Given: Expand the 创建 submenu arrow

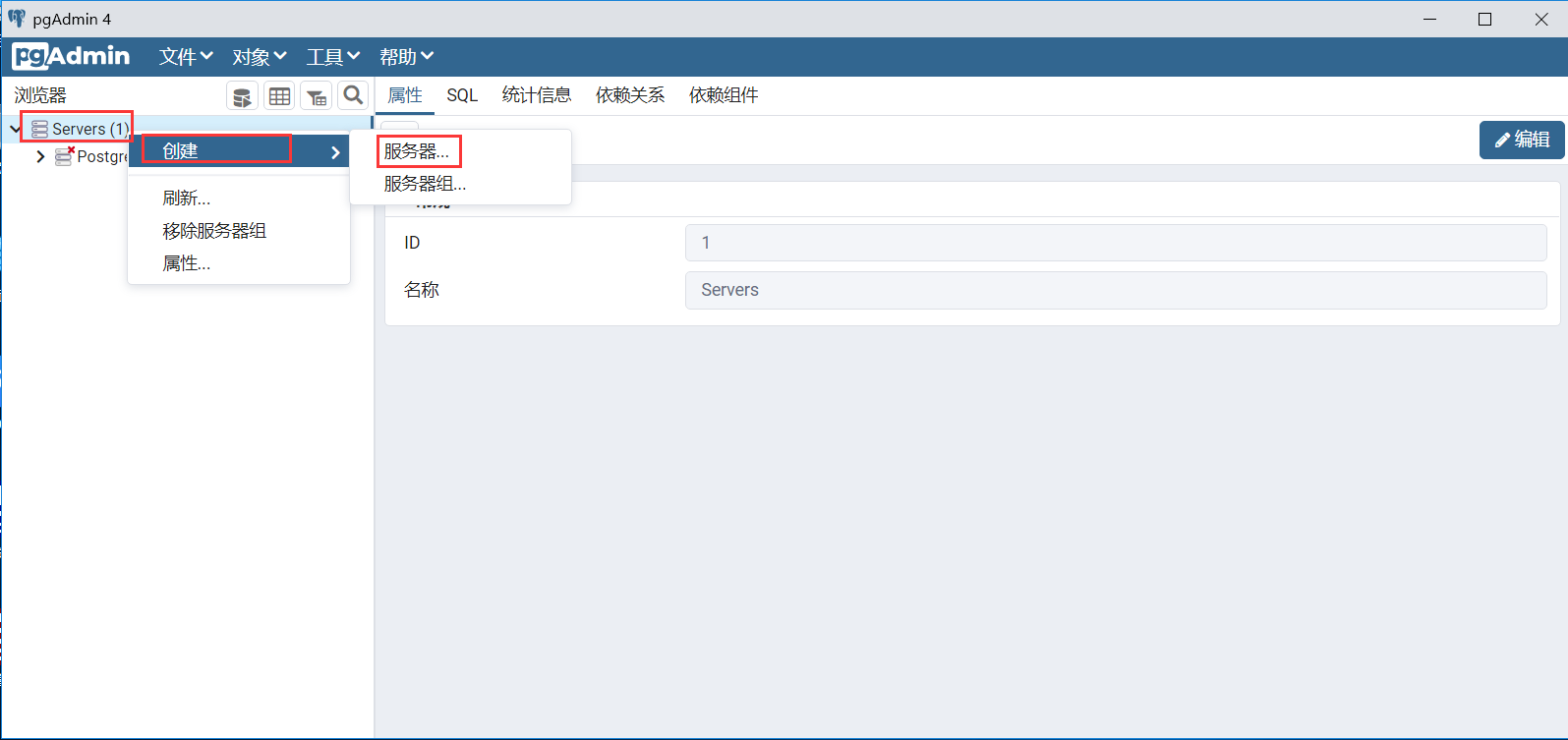Looking at the screenshot, I should [x=335, y=152].
